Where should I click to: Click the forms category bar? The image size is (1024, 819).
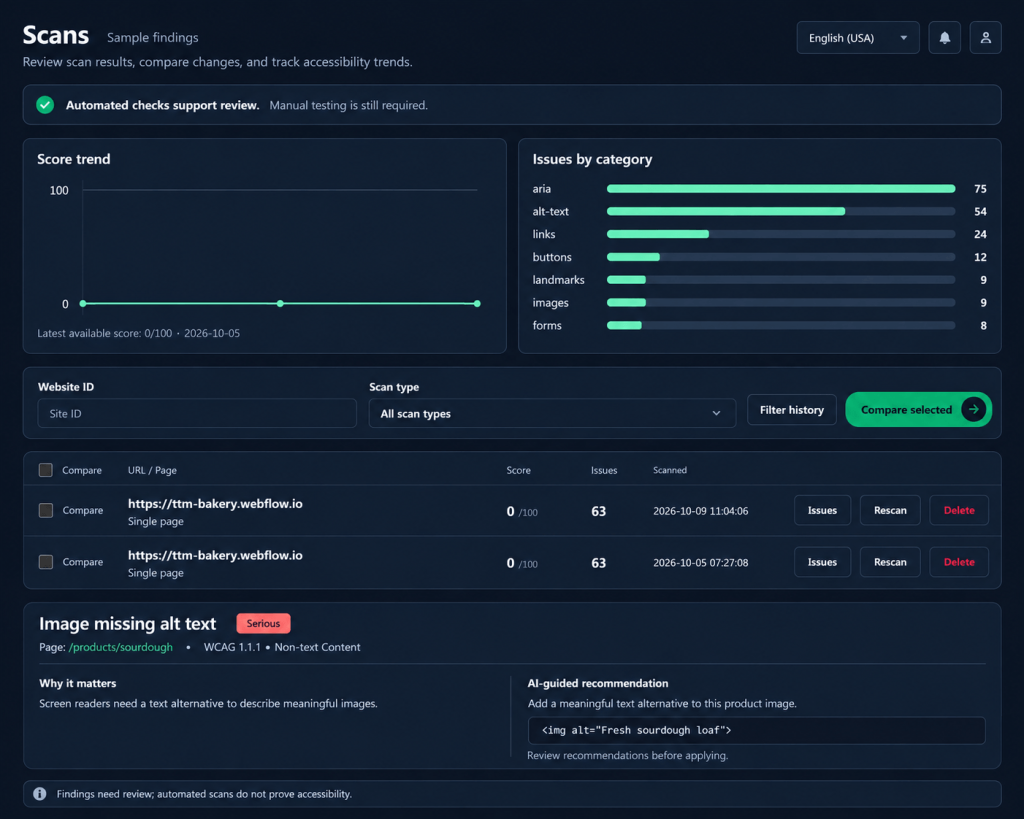[x=781, y=325]
